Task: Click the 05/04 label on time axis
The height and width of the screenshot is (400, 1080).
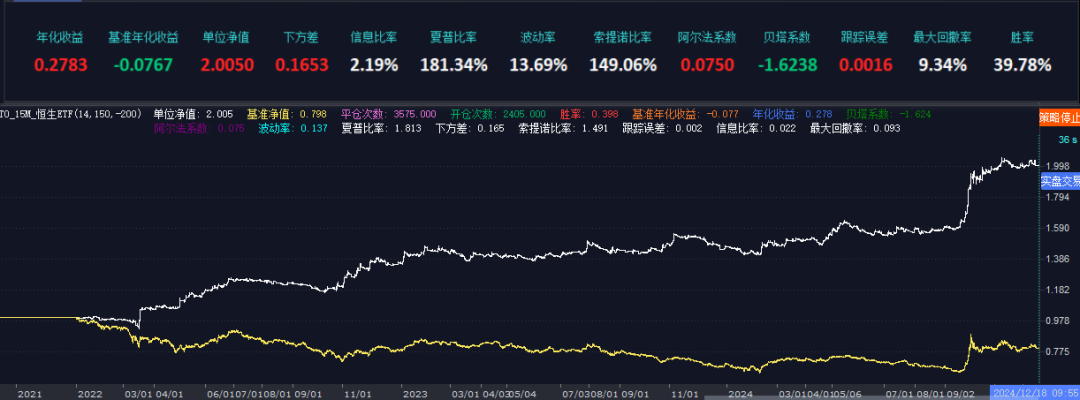Action: coord(521,394)
